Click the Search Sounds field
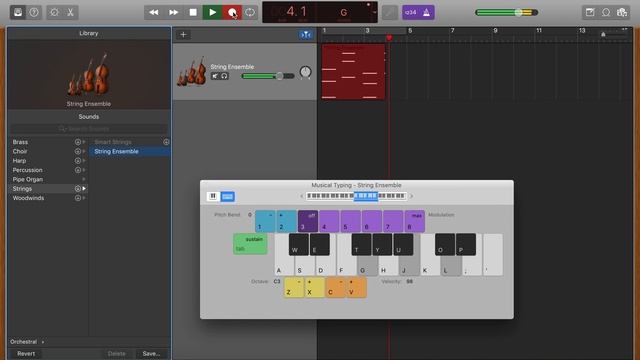The image size is (640, 360). click(89, 129)
